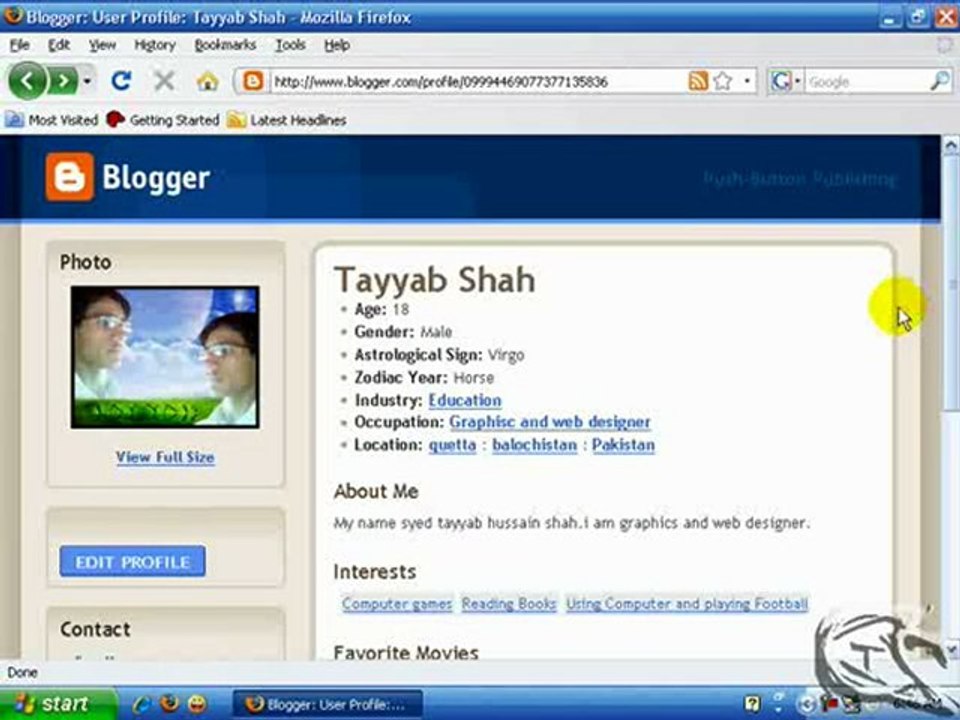960x720 pixels.
Task: Click the orange Blogger logo icon
Action: [70, 177]
